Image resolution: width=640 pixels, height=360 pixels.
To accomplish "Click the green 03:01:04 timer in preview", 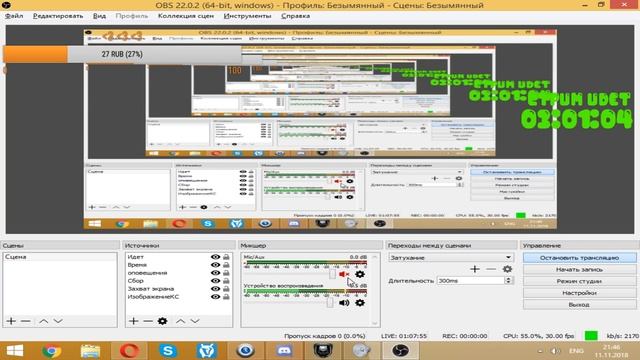I will [576, 120].
